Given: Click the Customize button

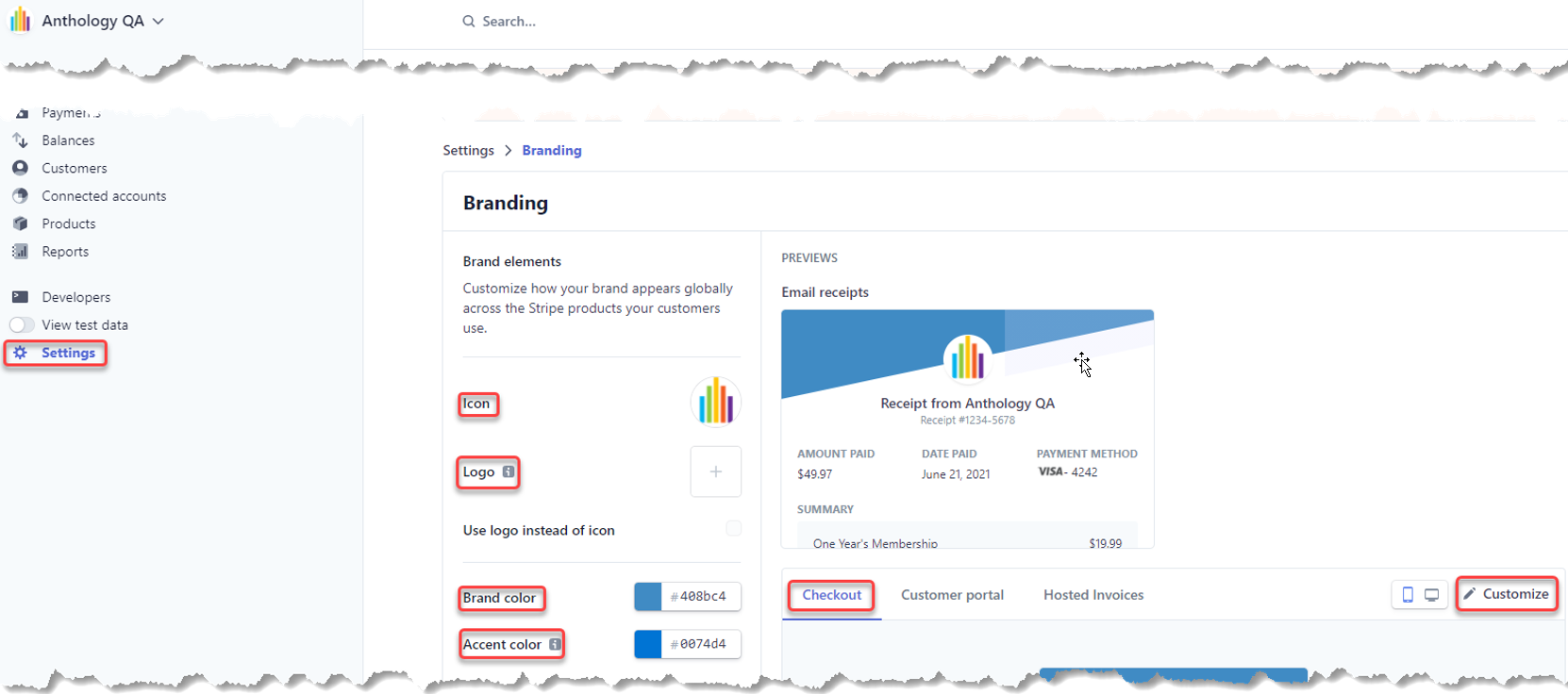Looking at the screenshot, I should (x=1506, y=594).
